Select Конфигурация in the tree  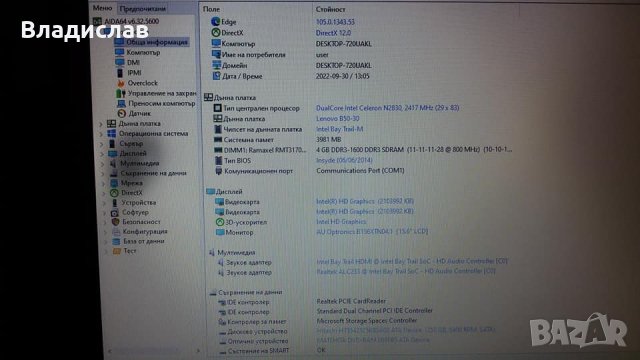point(145,231)
